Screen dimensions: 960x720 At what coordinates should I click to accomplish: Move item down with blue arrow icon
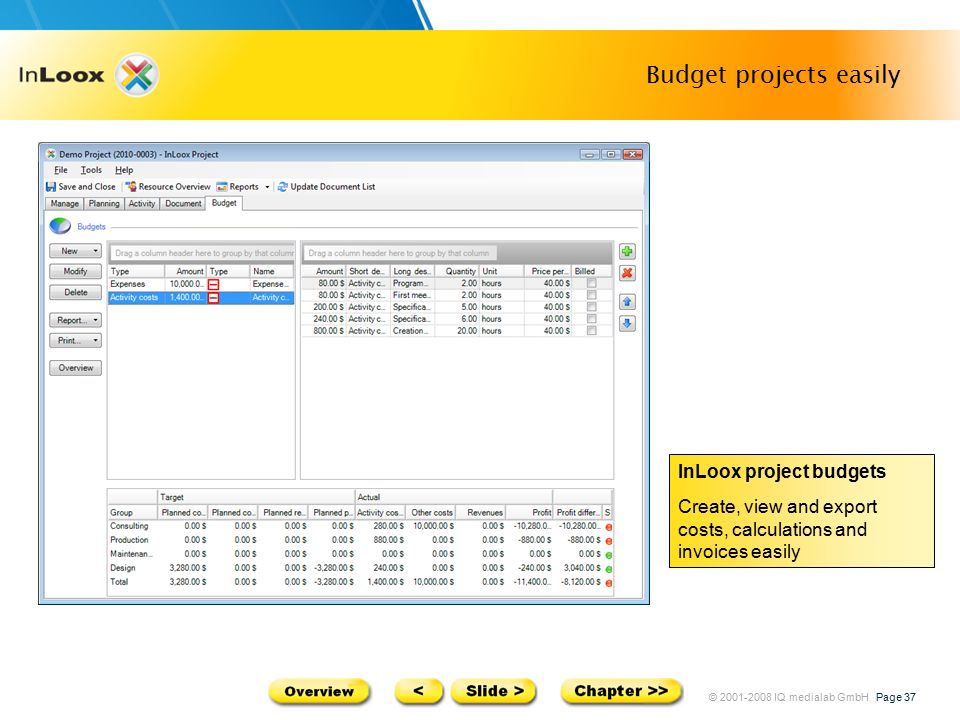(x=627, y=323)
